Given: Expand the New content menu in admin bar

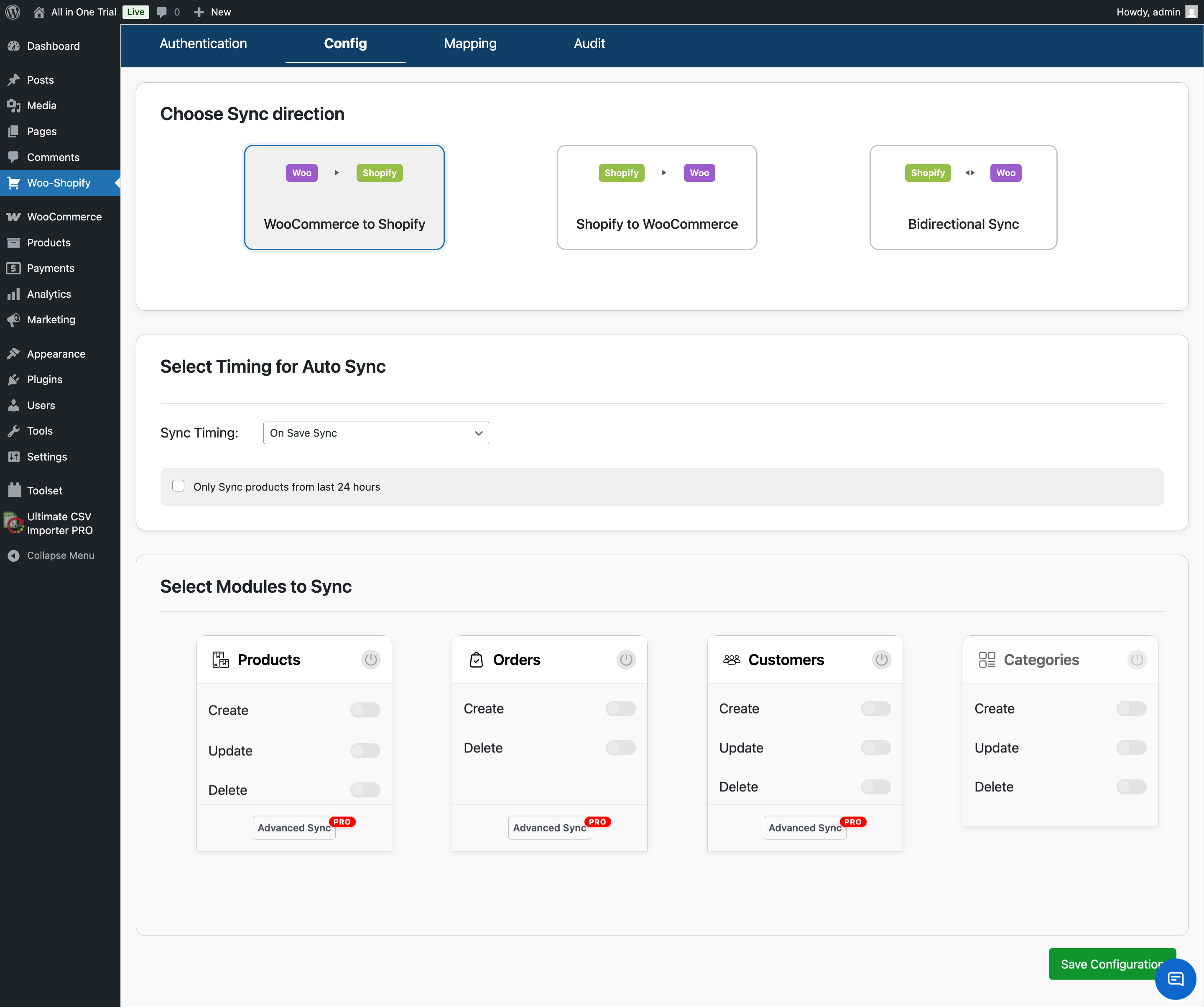Looking at the screenshot, I should pyautogui.click(x=212, y=12).
